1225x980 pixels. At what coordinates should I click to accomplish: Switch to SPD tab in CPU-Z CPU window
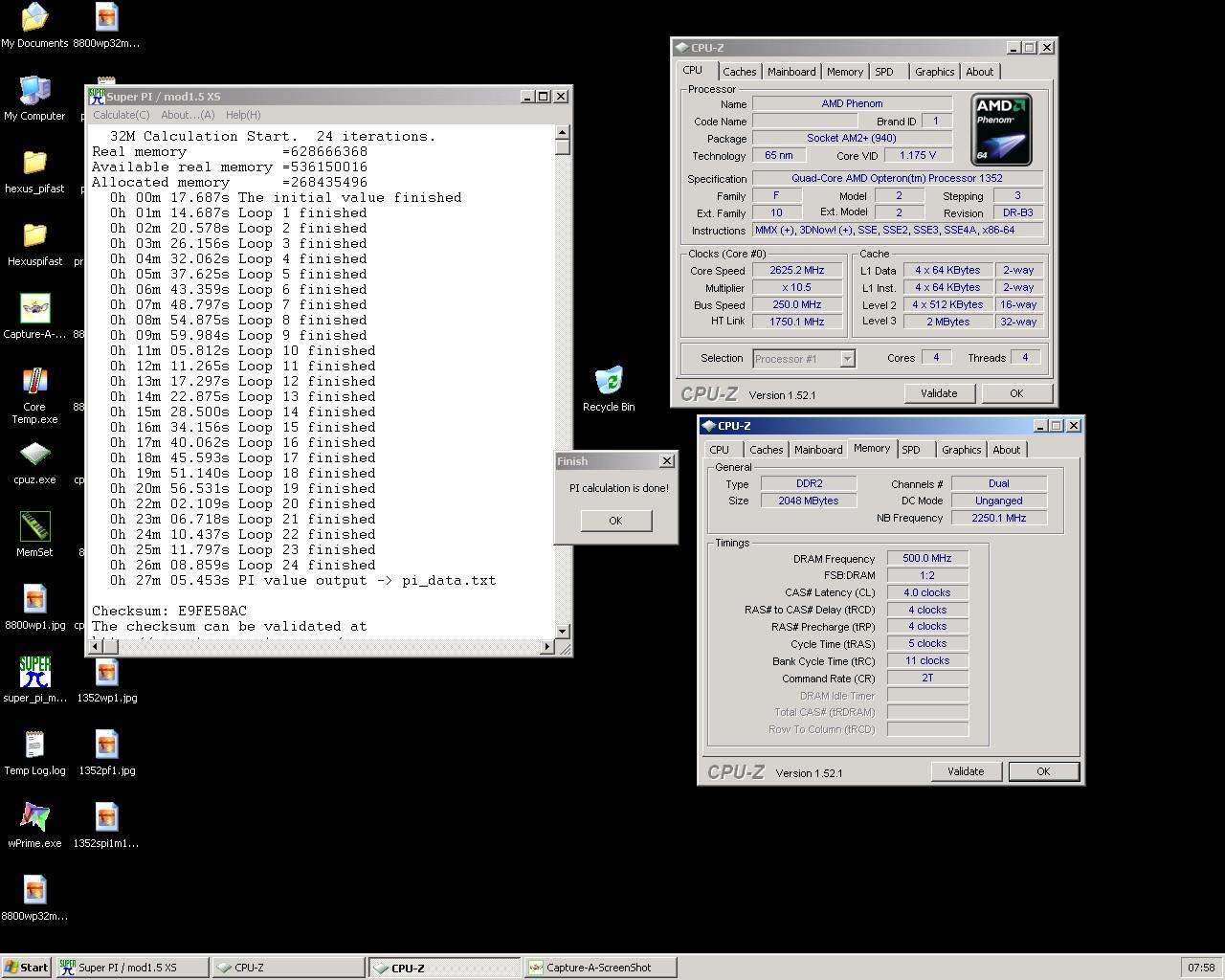[x=884, y=72]
